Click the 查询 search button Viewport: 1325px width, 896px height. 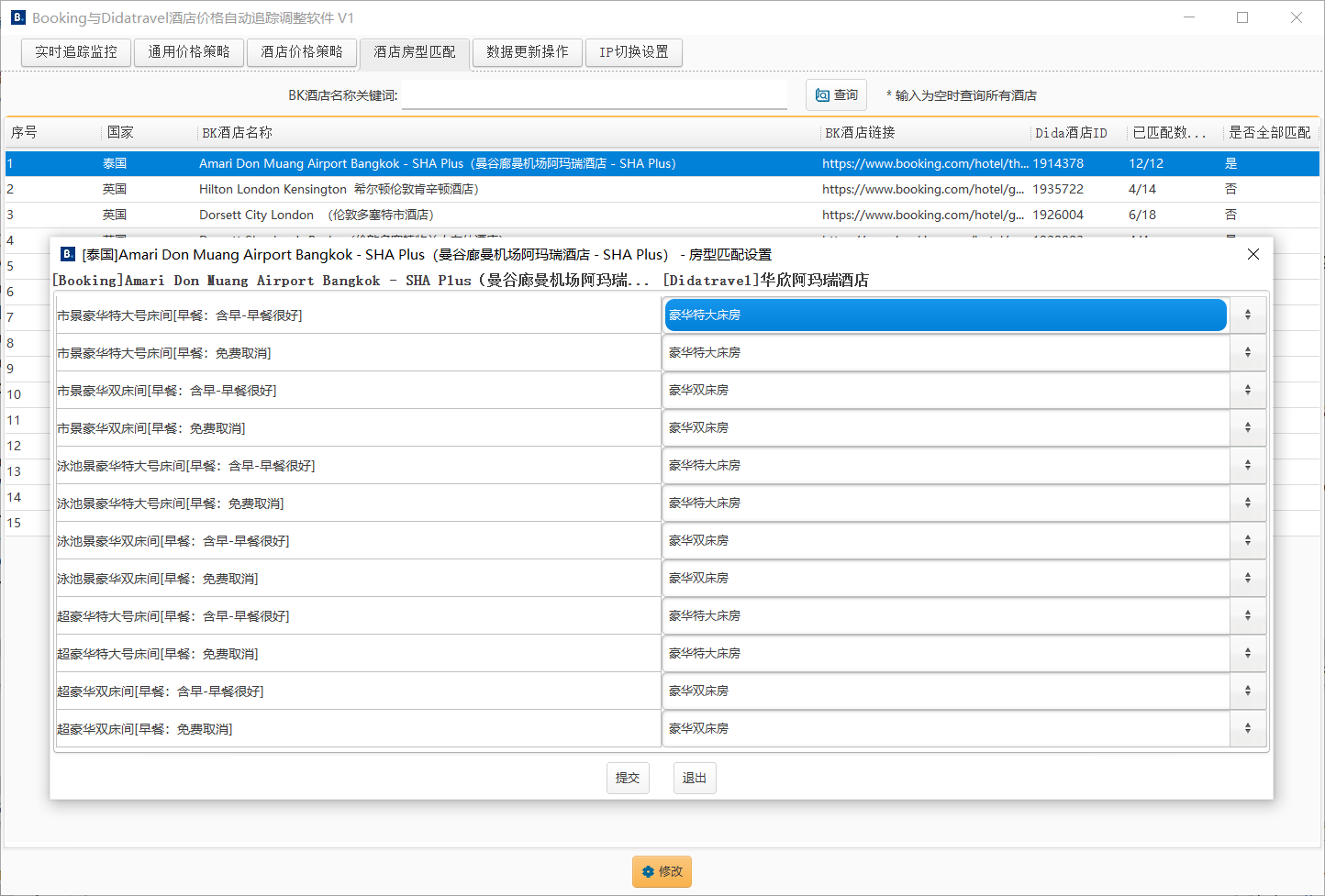[x=836, y=95]
